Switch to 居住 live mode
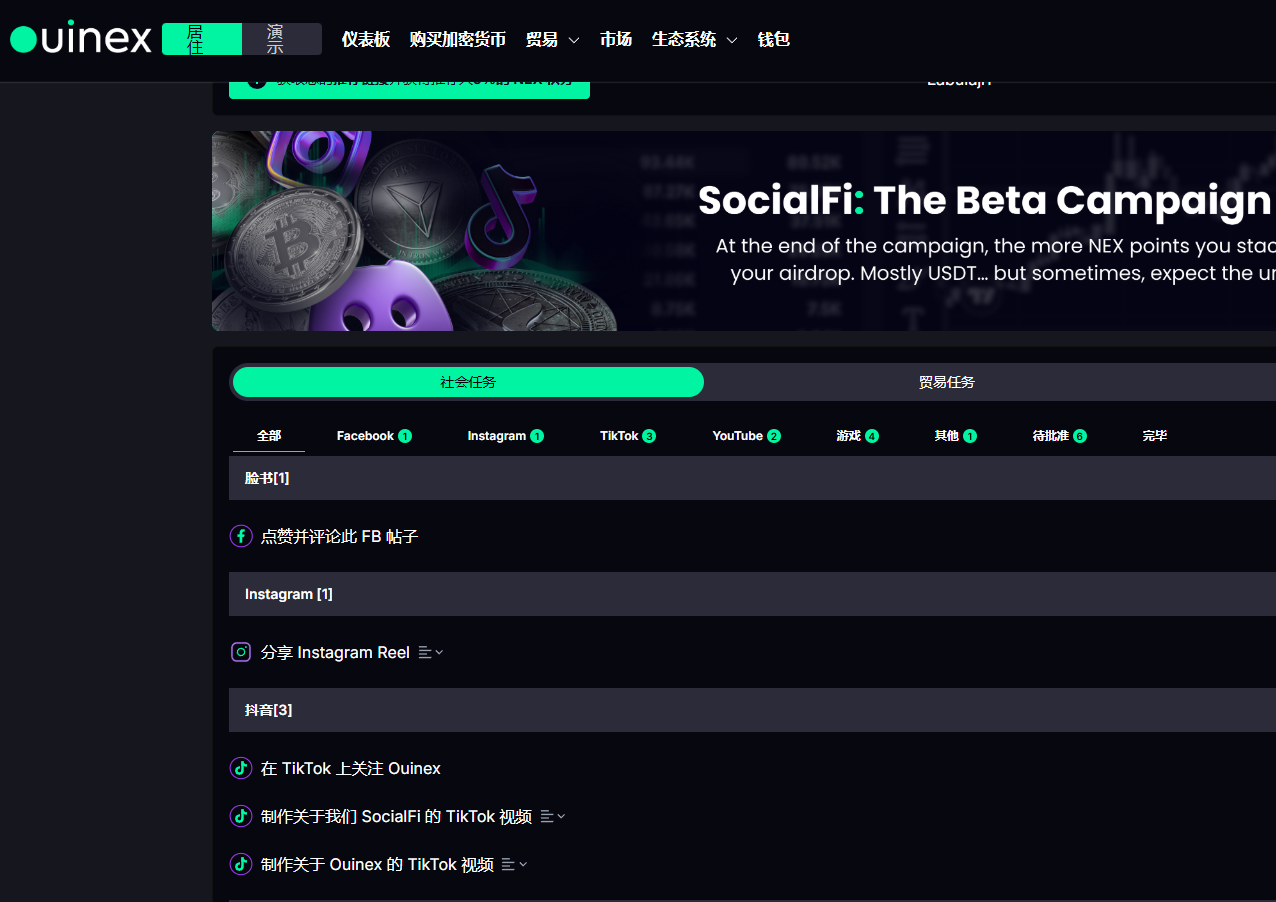The width and height of the screenshot is (1276, 902). click(202, 39)
